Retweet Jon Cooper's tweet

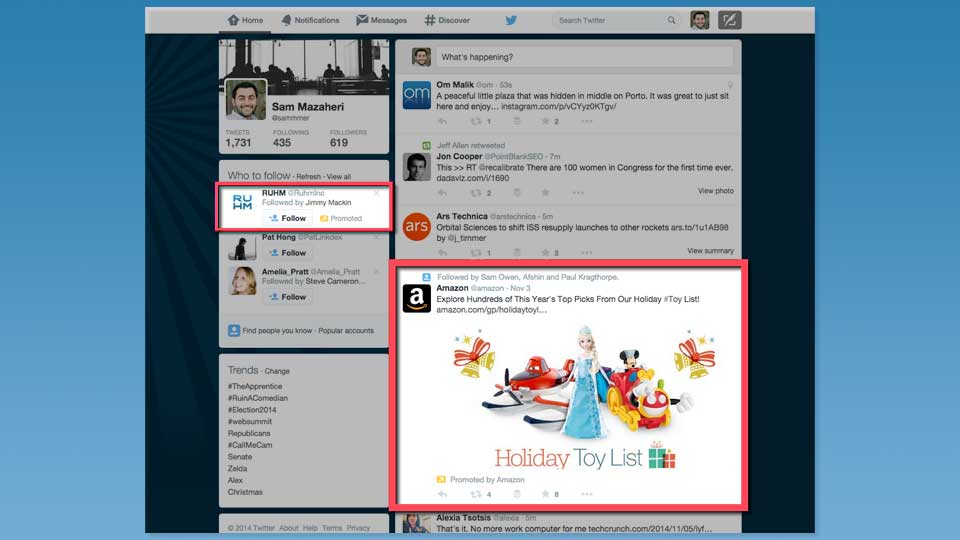479,192
